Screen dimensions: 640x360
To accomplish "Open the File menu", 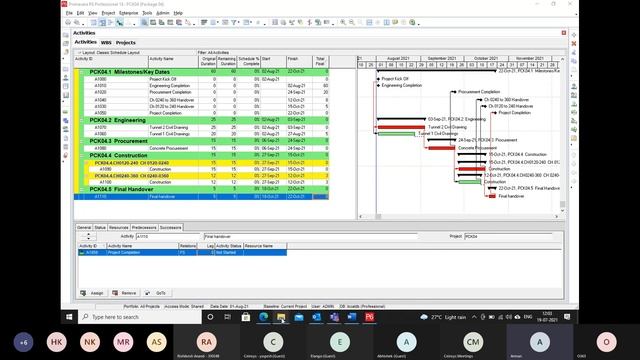I will [69, 13].
